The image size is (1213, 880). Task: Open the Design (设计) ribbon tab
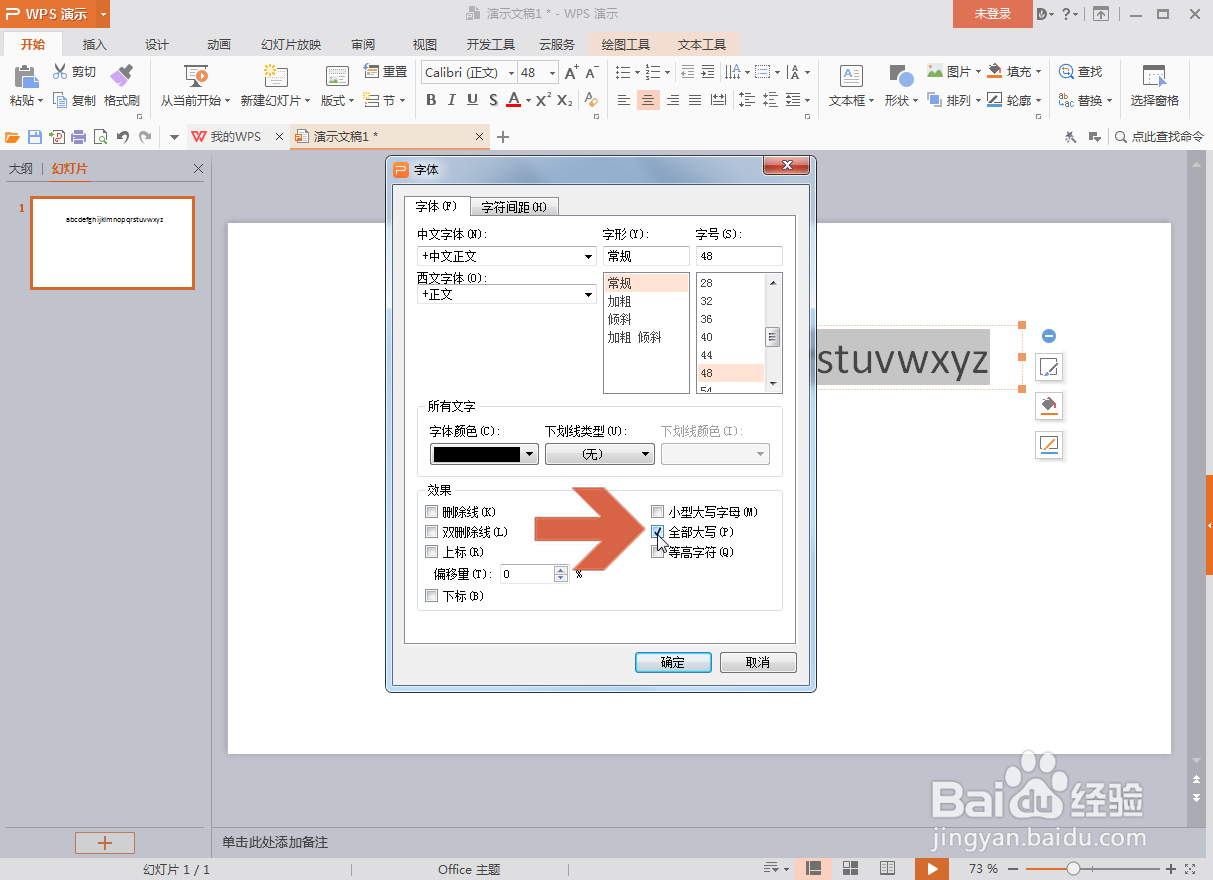(x=157, y=45)
